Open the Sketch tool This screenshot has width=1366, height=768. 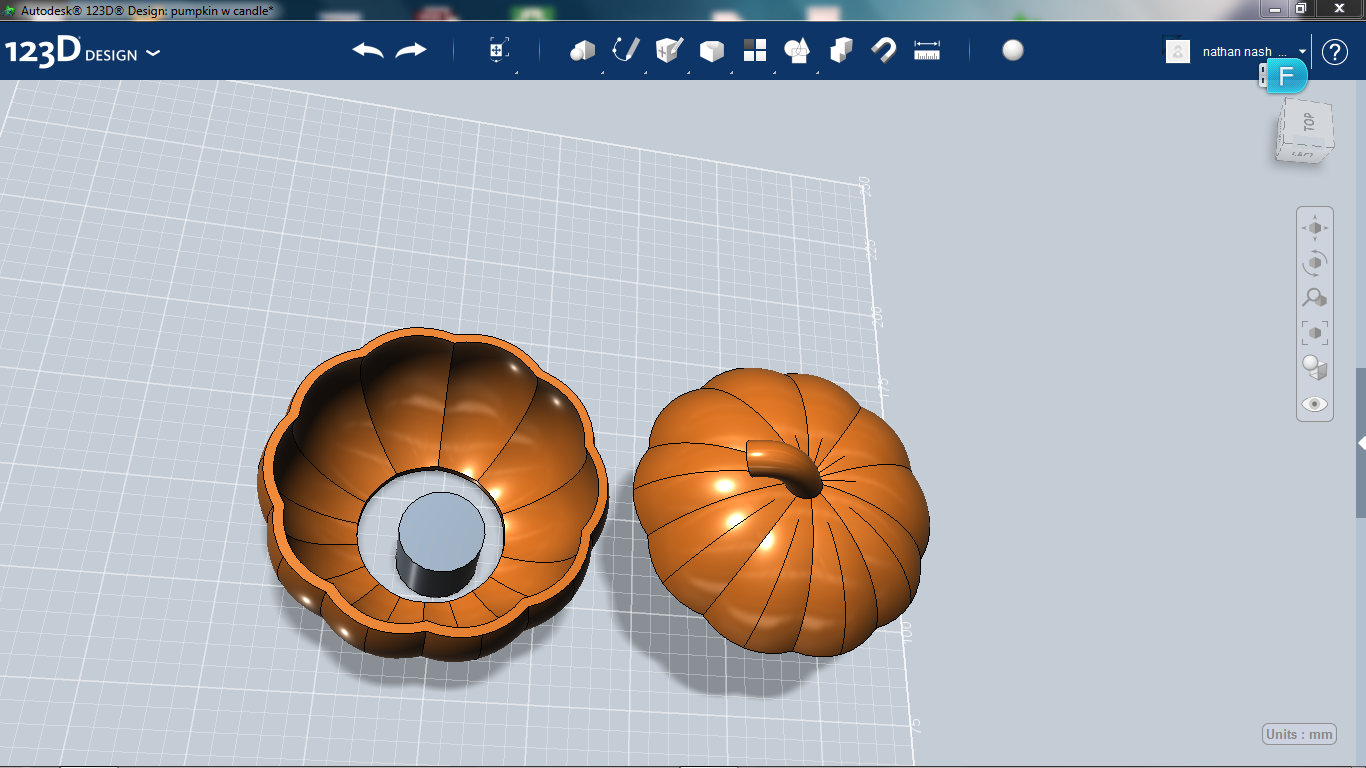click(625, 50)
